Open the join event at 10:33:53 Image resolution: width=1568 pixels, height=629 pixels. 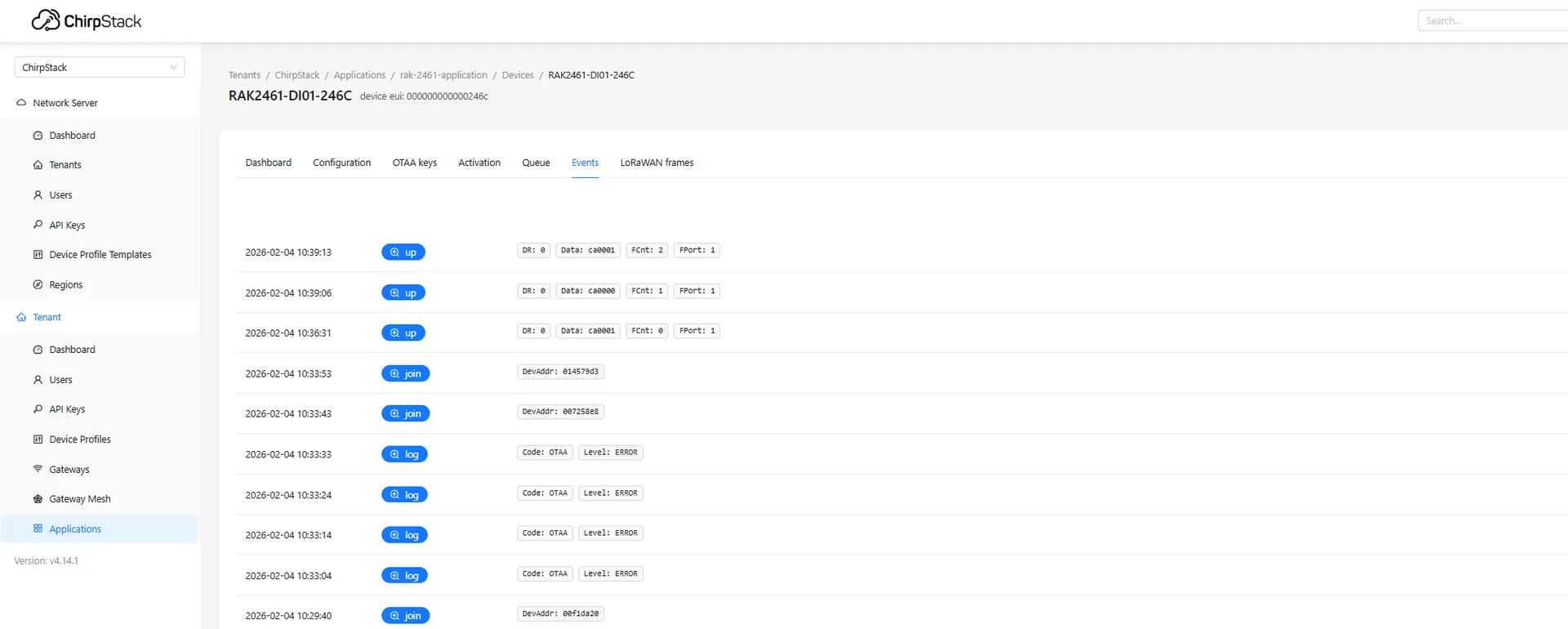click(x=406, y=373)
